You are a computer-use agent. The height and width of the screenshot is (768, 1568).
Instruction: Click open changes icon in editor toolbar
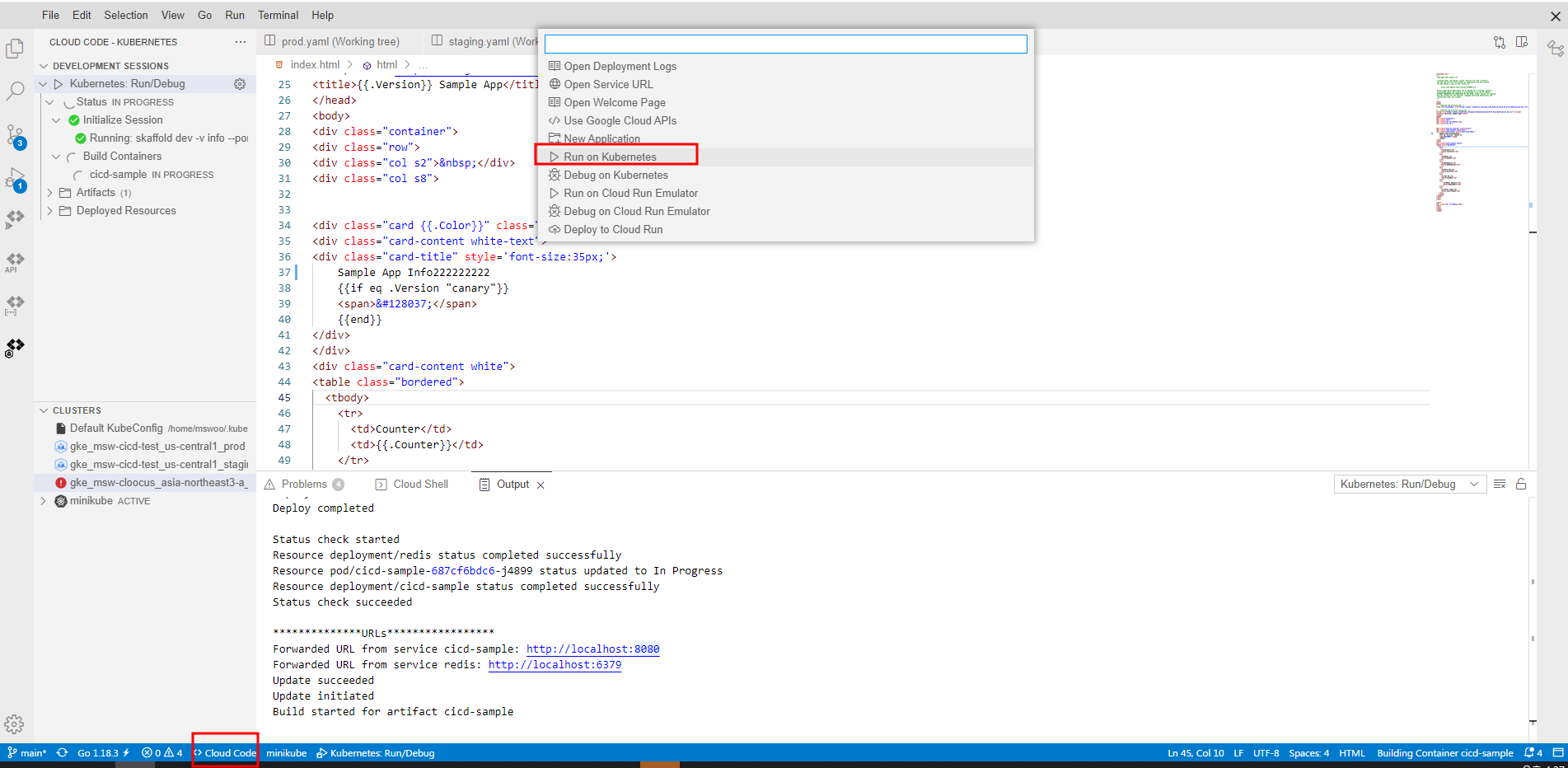point(1500,42)
